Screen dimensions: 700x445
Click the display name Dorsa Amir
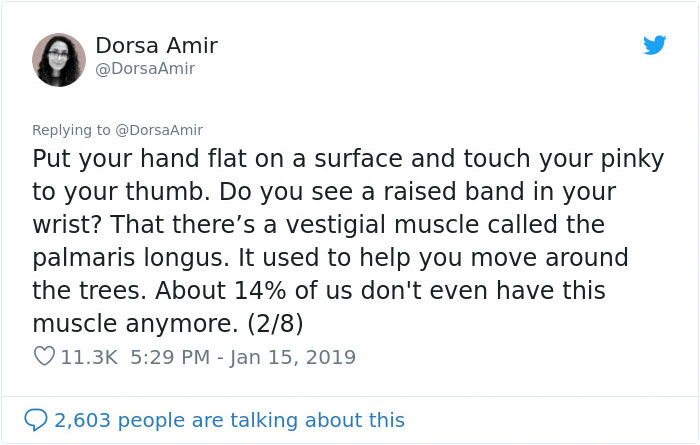156,45
